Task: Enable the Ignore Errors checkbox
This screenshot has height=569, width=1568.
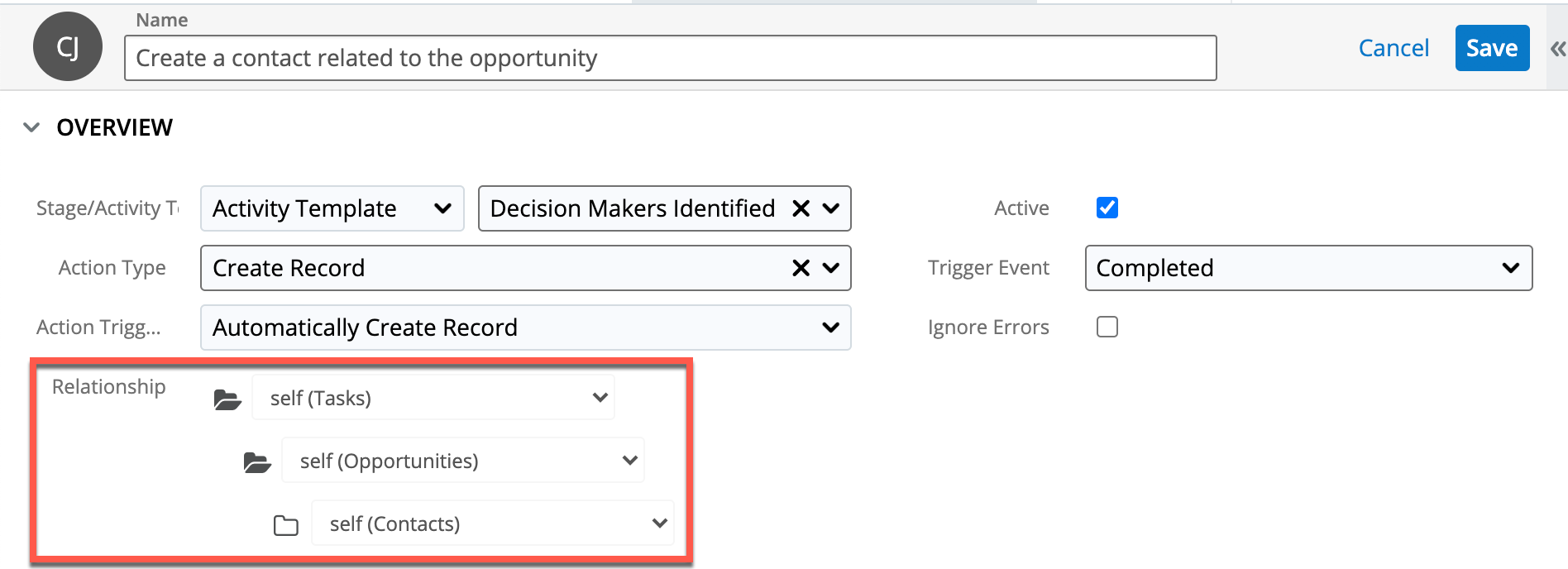Action: pyautogui.click(x=1107, y=327)
